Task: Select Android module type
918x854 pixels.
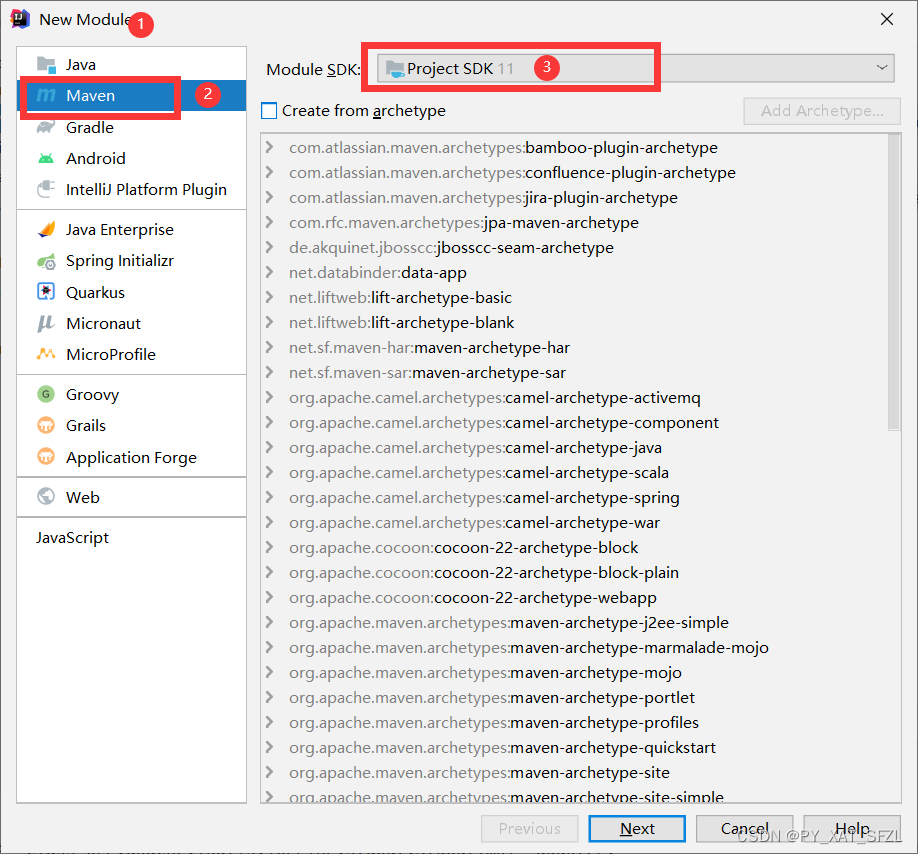Action: tap(132, 158)
